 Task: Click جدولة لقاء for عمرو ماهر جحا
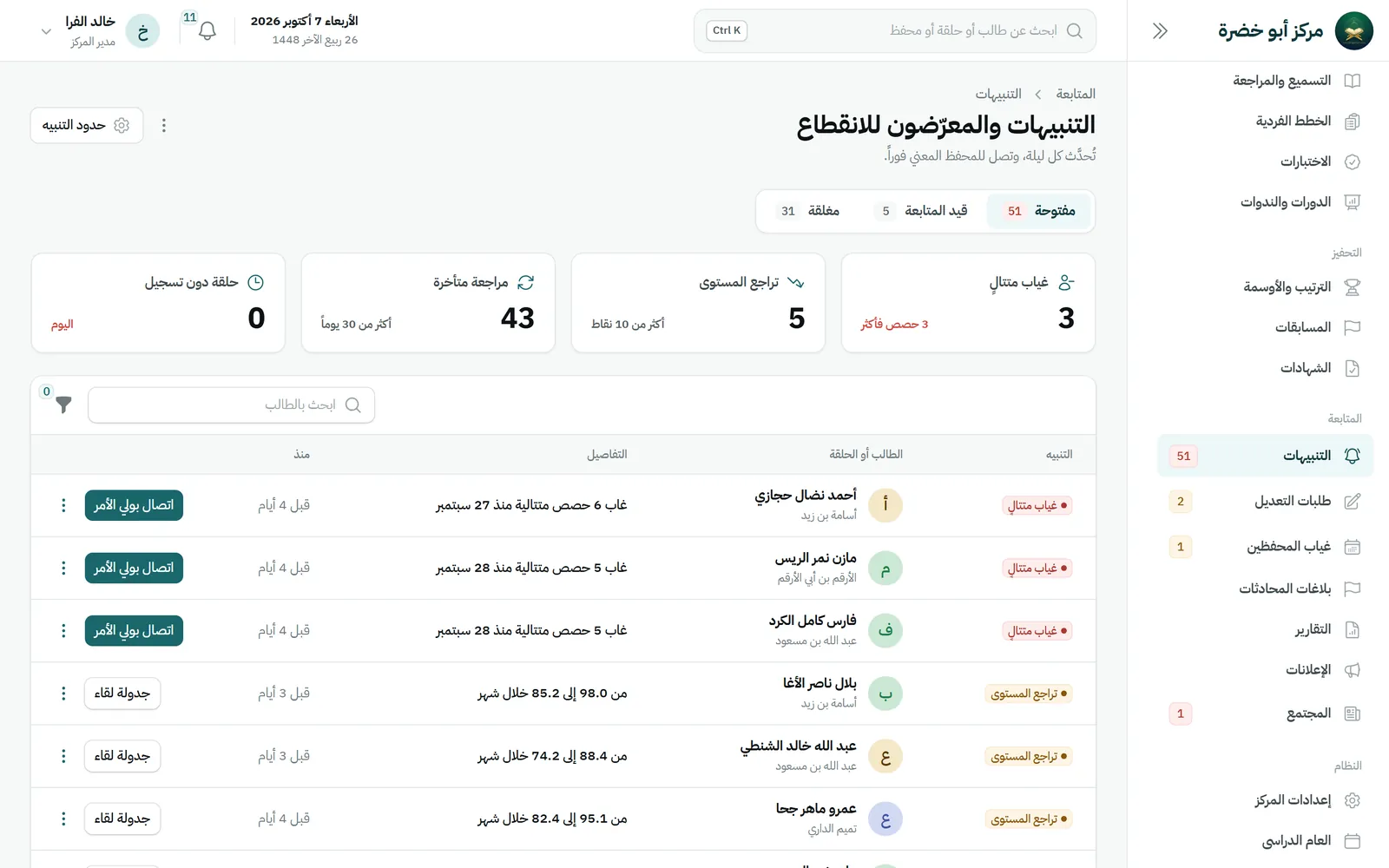pos(122,819)
